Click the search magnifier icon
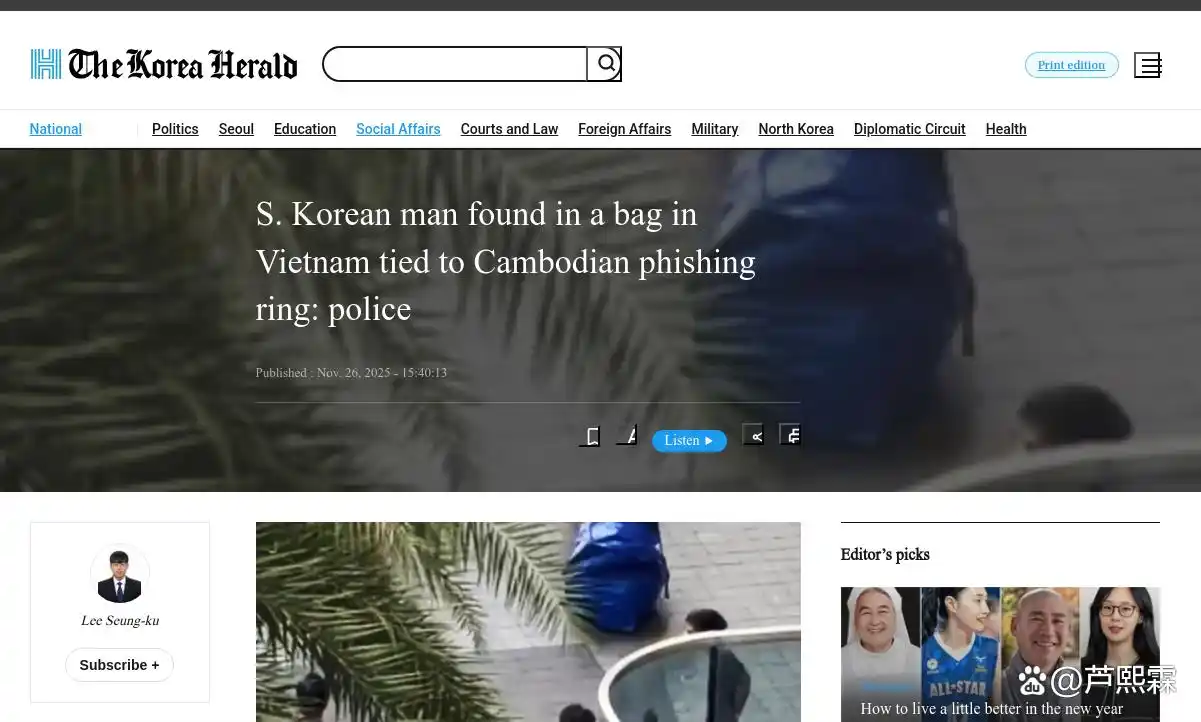The width and height of the screenshot is (1201, 722). click(x=605, y=64)
